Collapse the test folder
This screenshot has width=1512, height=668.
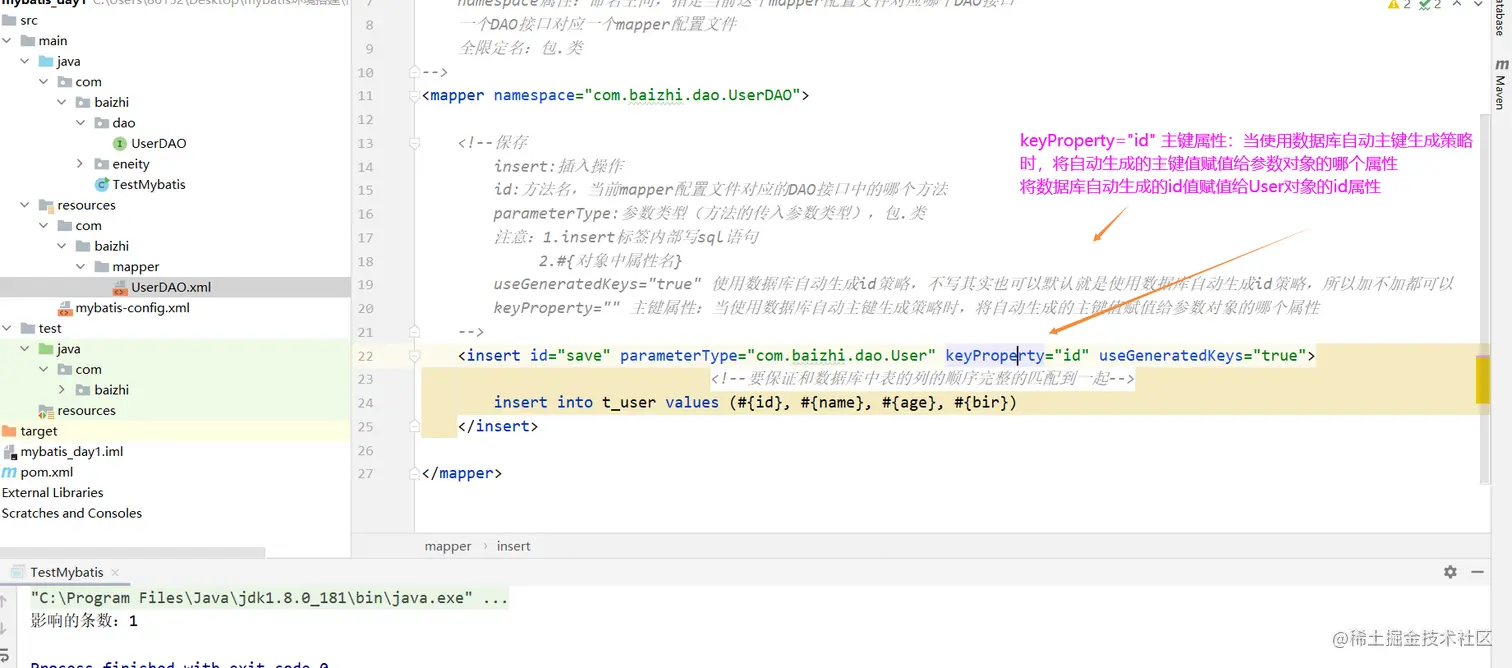(x=8, y=328)
